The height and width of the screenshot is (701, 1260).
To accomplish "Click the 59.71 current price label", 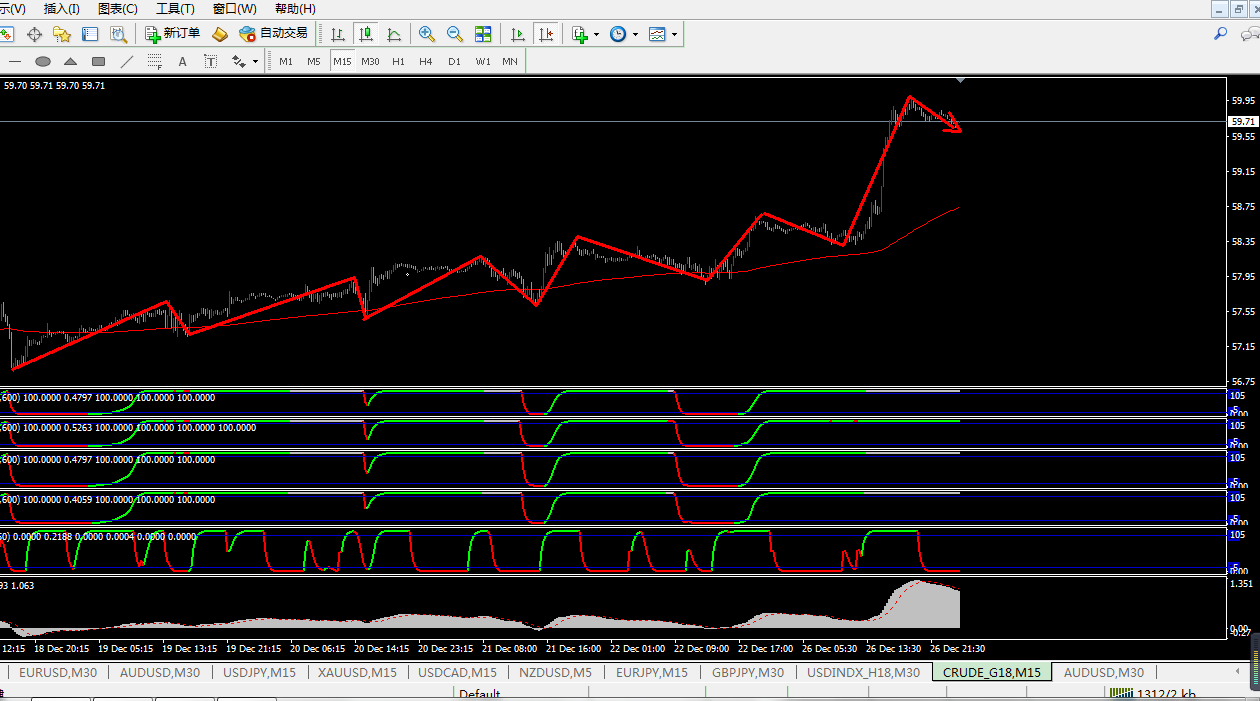I will (x=1242, y=122).
